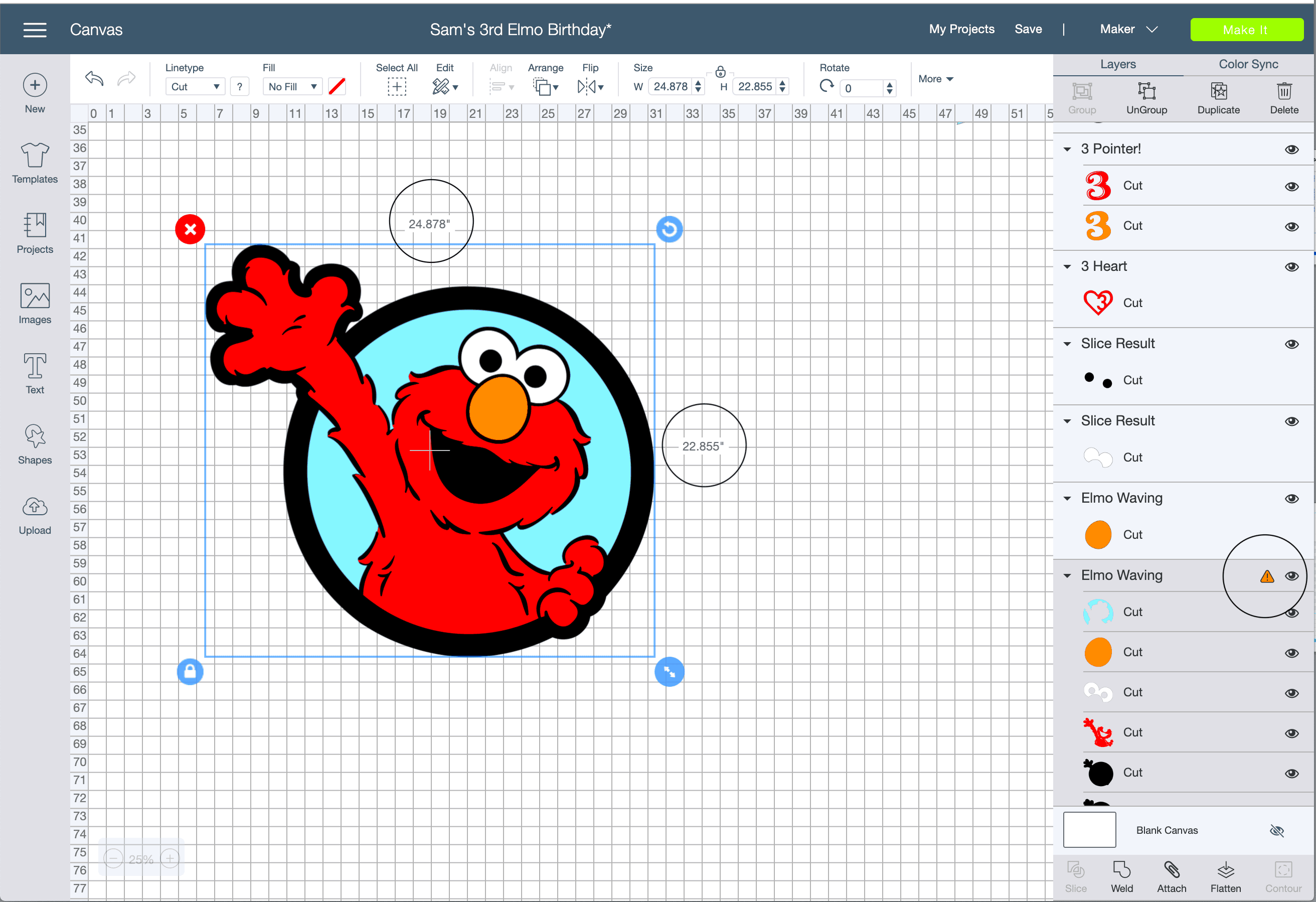Select the 3 Heart Cut layer thumbnail
The image size is (1316, 902).
click(x=1097, y=303)
